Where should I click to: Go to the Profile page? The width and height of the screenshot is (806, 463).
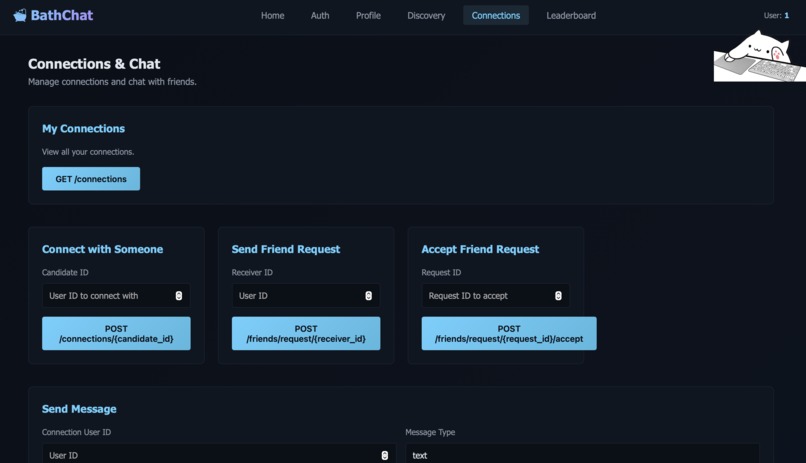[368, 15]
